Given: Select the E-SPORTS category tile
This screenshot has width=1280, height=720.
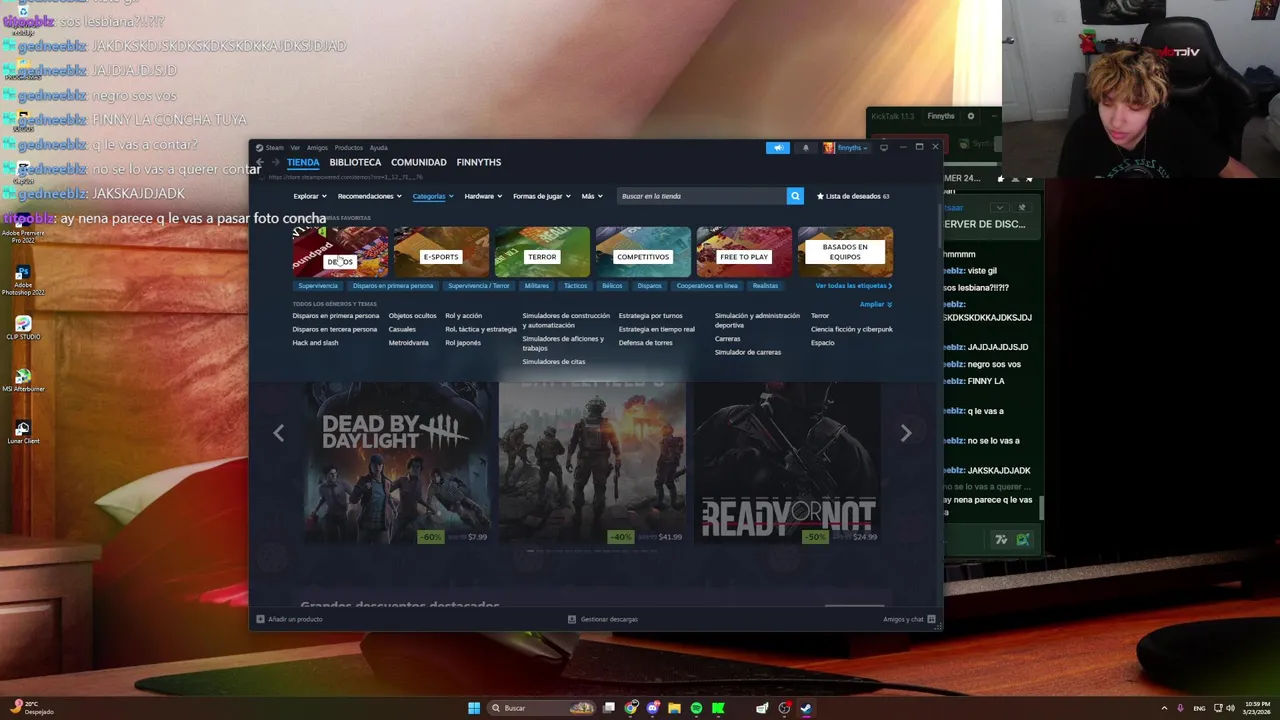Looking at the screenshot, I should tap(441, 252).
